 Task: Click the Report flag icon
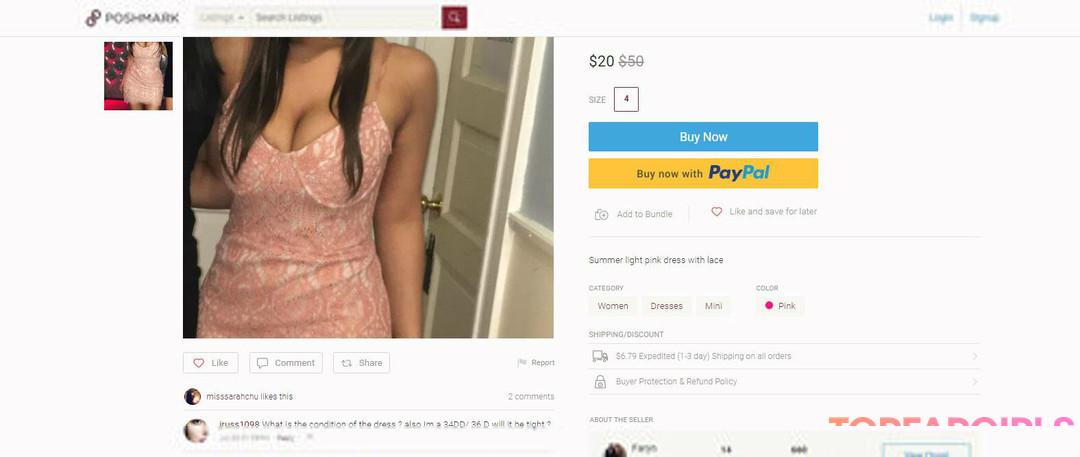[x=522, y=363]
